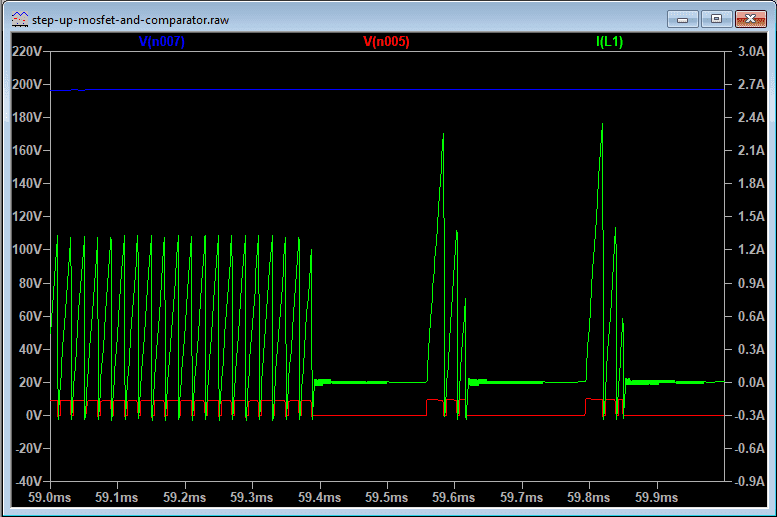Click the -0.9A label on current axis

[x=750, y=481]
